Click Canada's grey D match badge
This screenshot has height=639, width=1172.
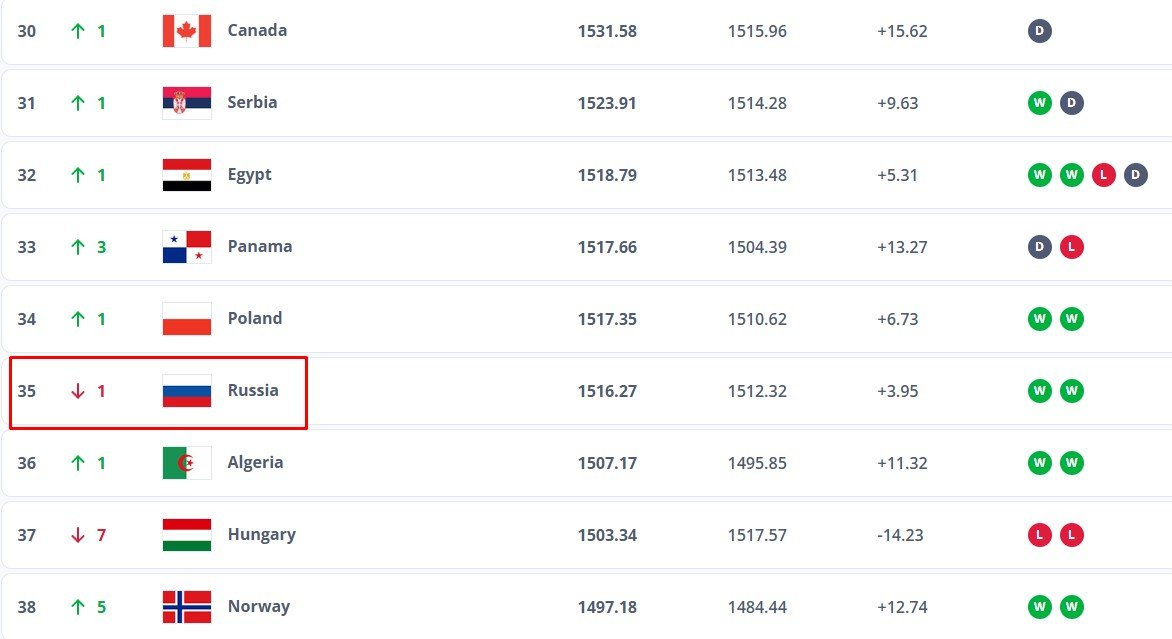tap(1040, 31)
